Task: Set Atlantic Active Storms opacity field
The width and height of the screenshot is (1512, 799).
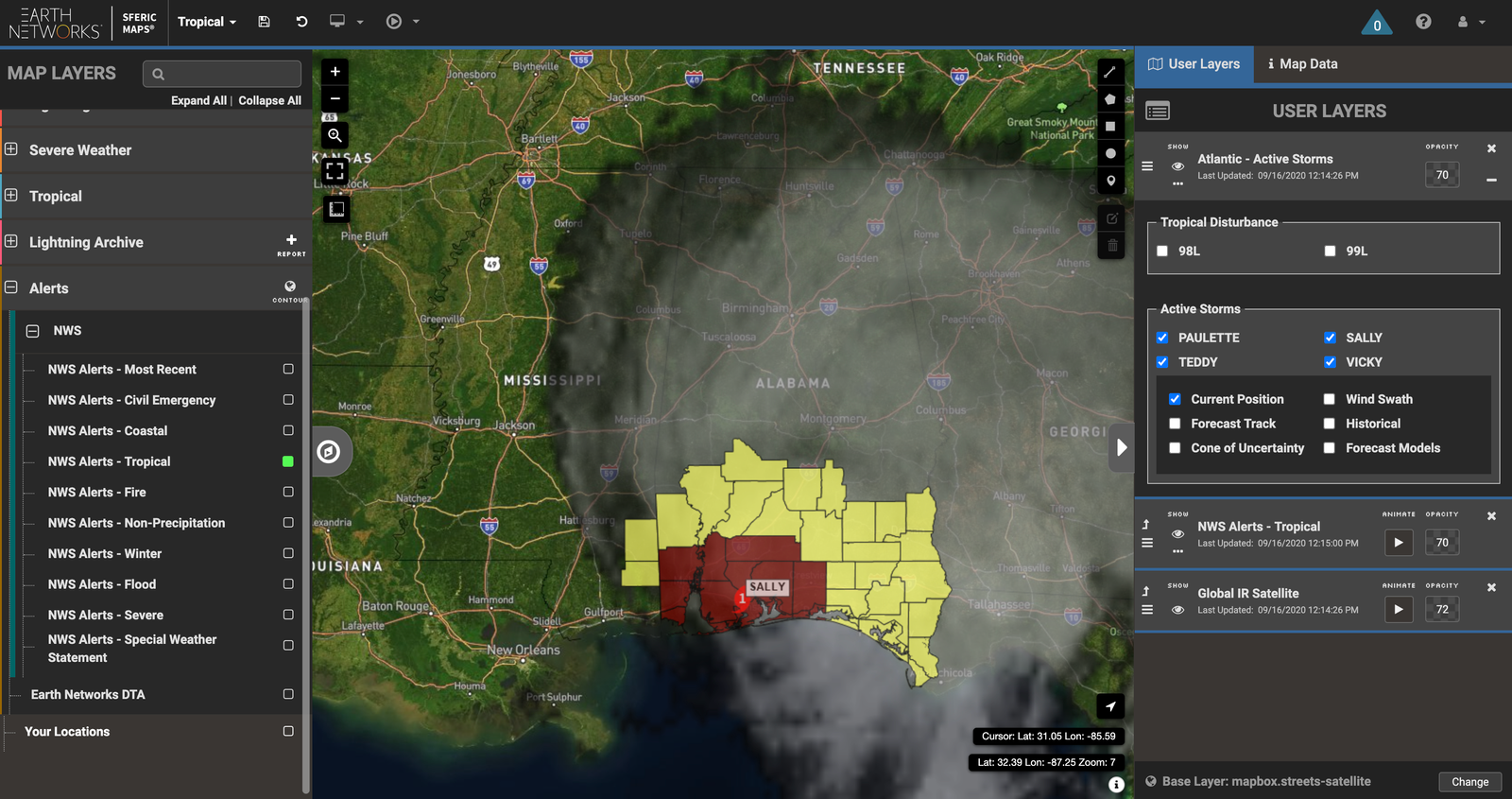Action: (x=1442, y=175)
